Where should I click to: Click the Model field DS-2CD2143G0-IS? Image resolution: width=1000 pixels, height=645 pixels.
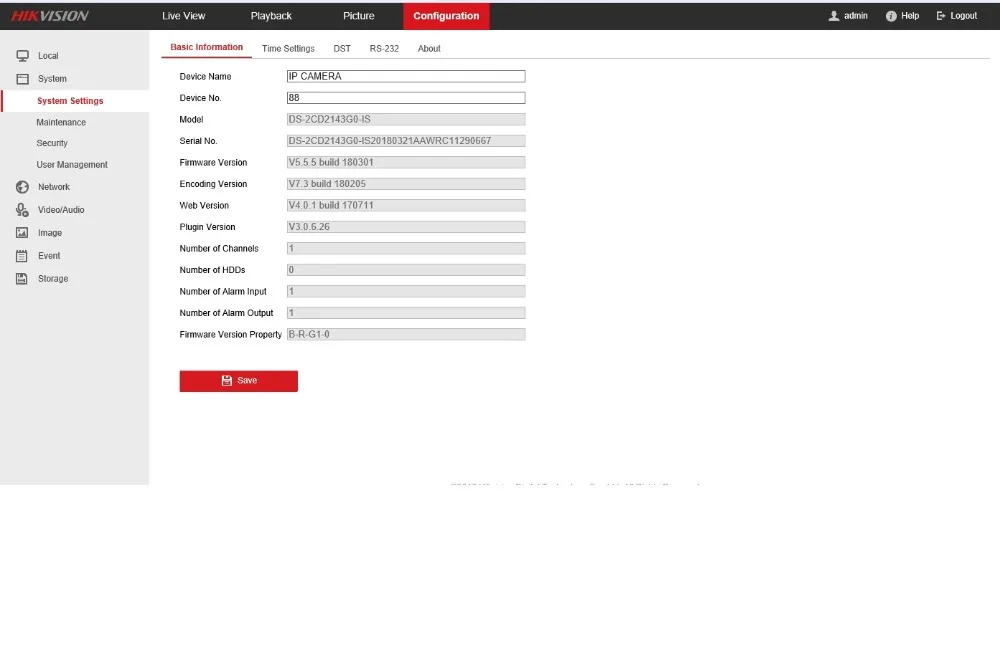point(406,119)
